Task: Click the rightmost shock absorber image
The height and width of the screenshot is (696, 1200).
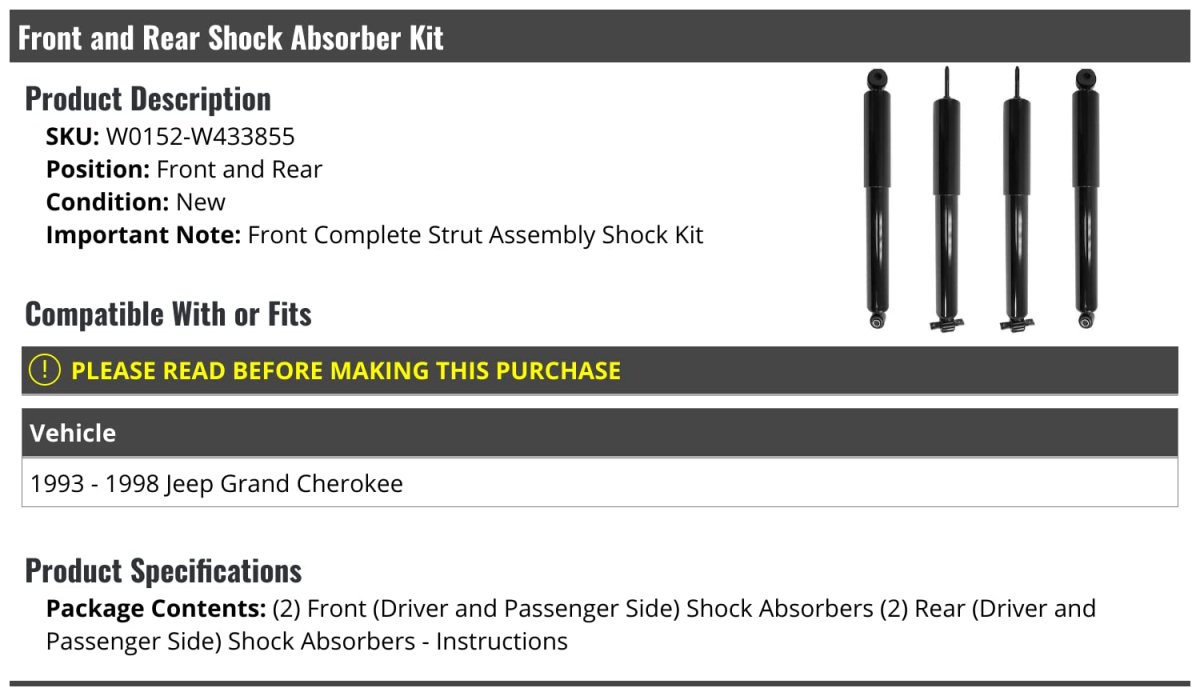Action: point(1084,198)
